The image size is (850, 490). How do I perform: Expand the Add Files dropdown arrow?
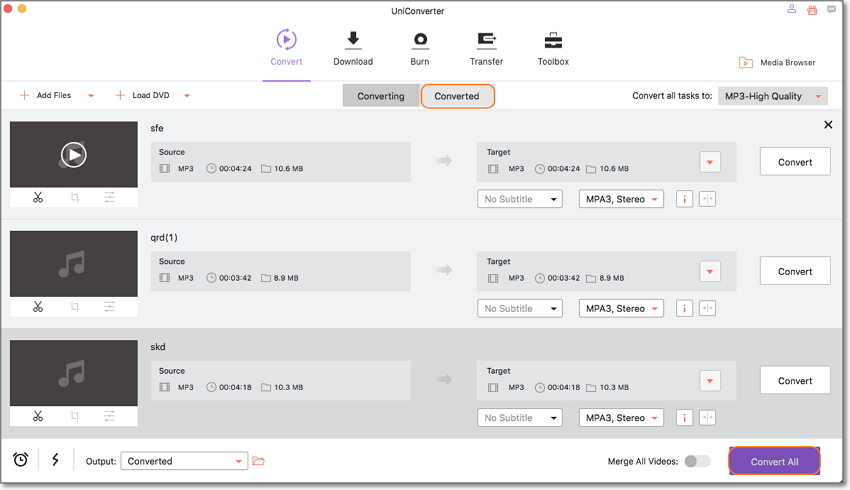(91, 96)
